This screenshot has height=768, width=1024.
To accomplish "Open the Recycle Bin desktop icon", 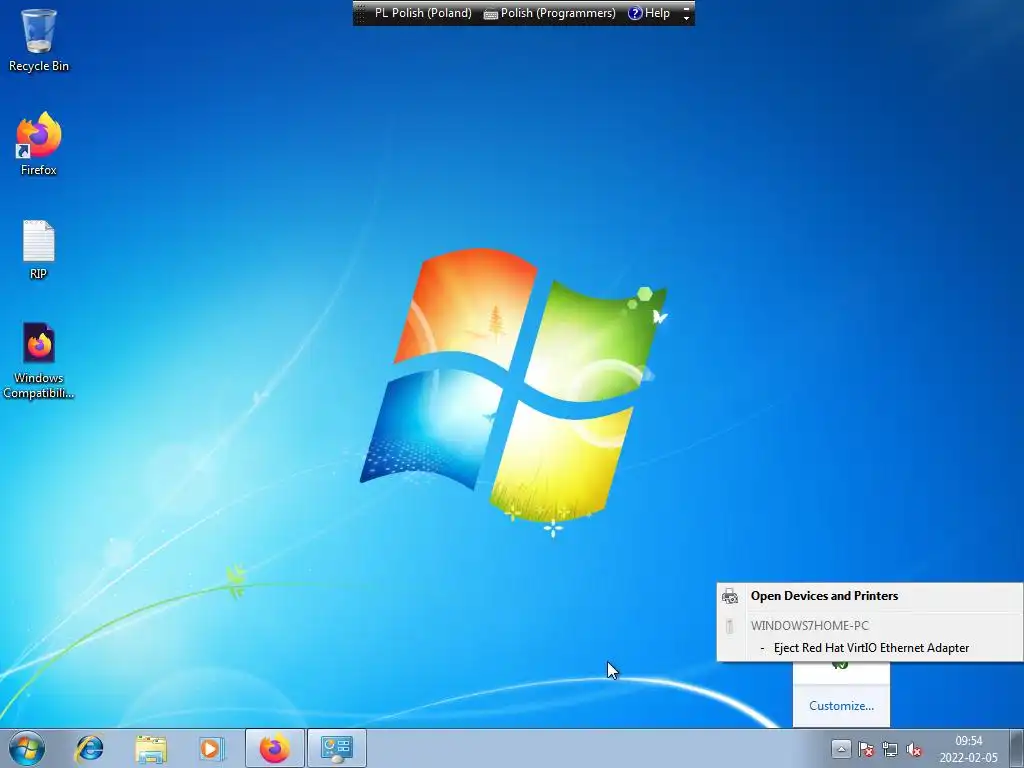I will coord(39,40).
